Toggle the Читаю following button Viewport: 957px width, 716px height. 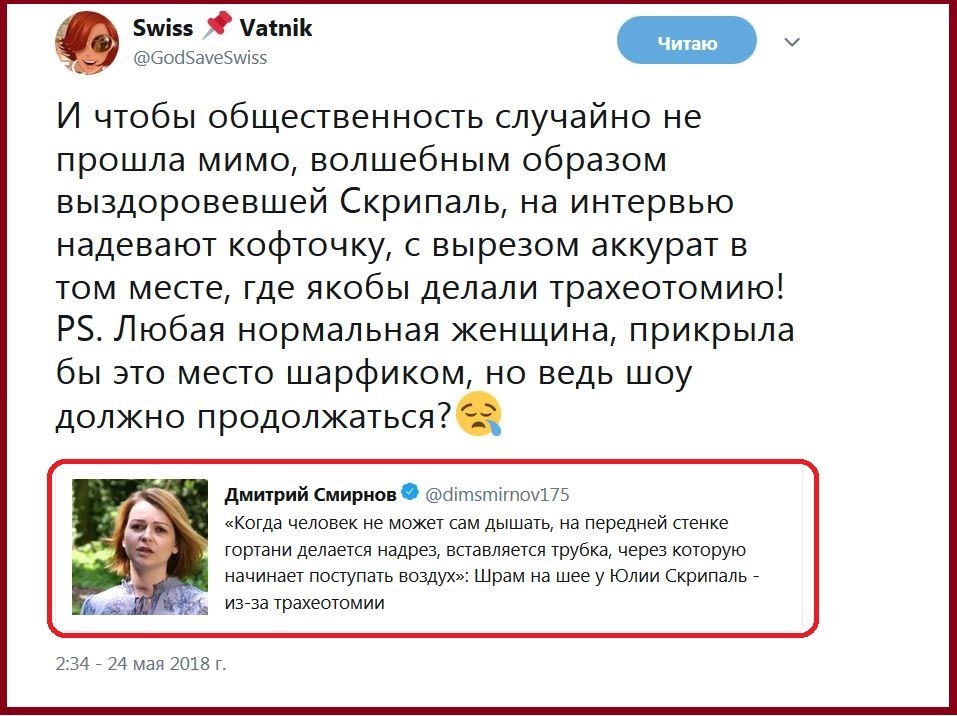coord(687,42)
